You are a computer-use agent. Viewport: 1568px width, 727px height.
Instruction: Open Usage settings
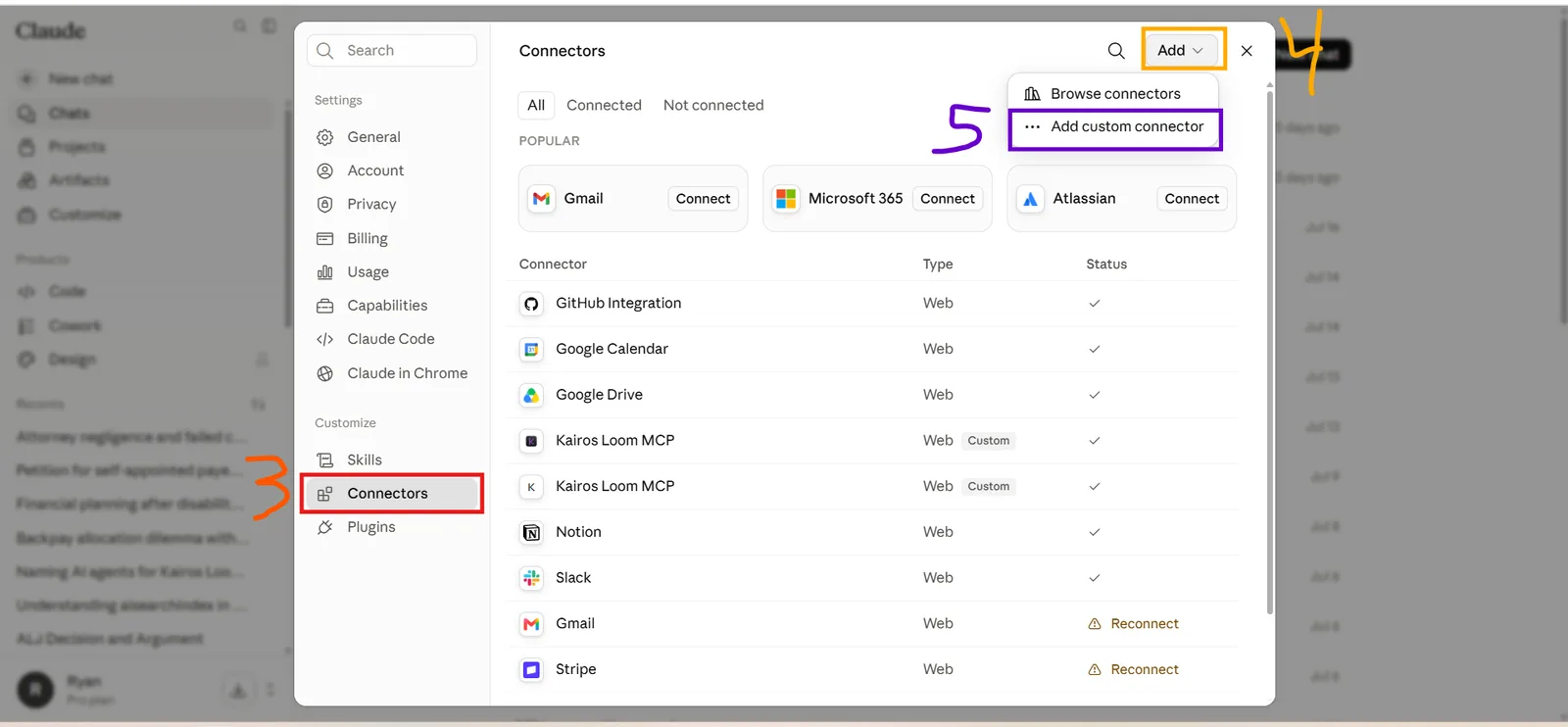point(392,271)
